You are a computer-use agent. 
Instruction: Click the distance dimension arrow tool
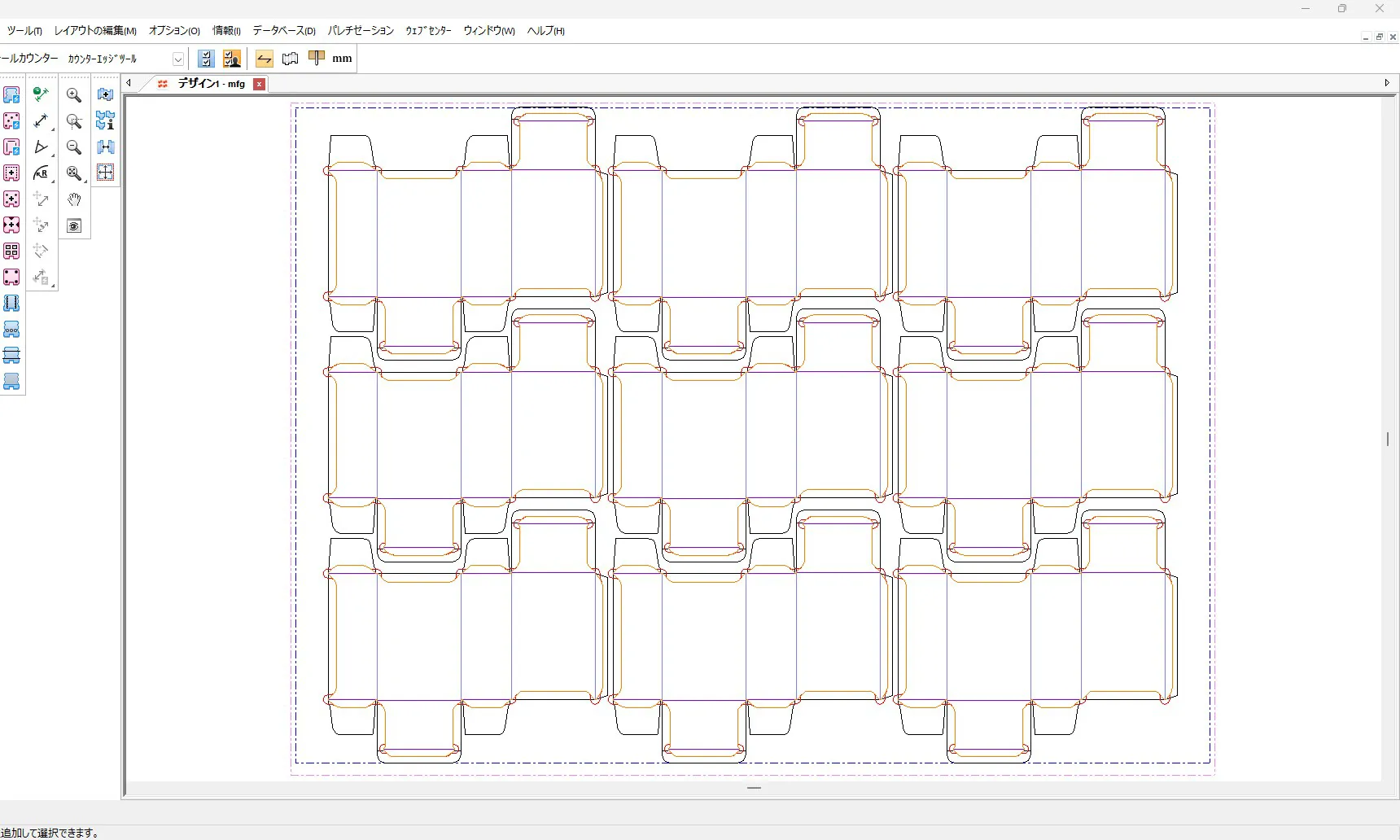click(x=41, y=121)
